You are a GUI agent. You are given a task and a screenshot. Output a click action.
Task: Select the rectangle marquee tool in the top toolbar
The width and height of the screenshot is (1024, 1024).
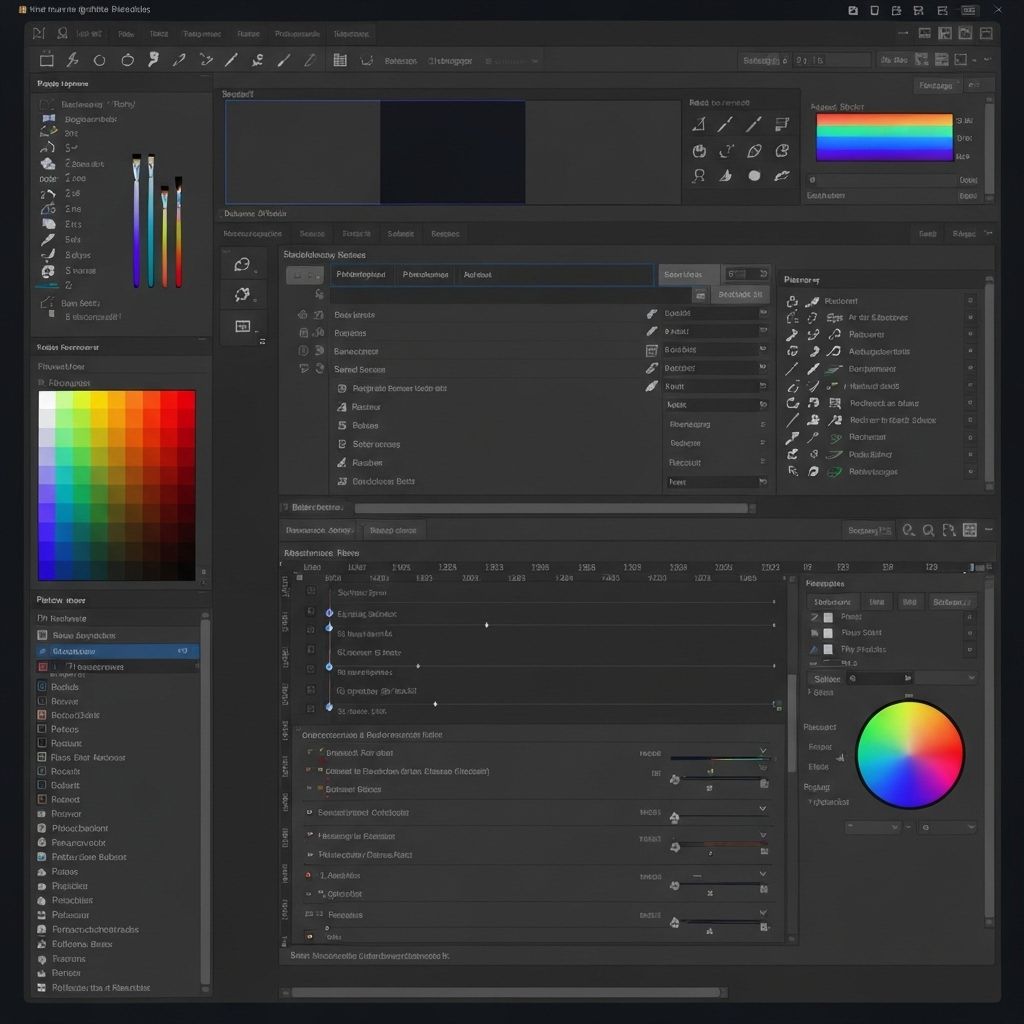tap(46, 60)
